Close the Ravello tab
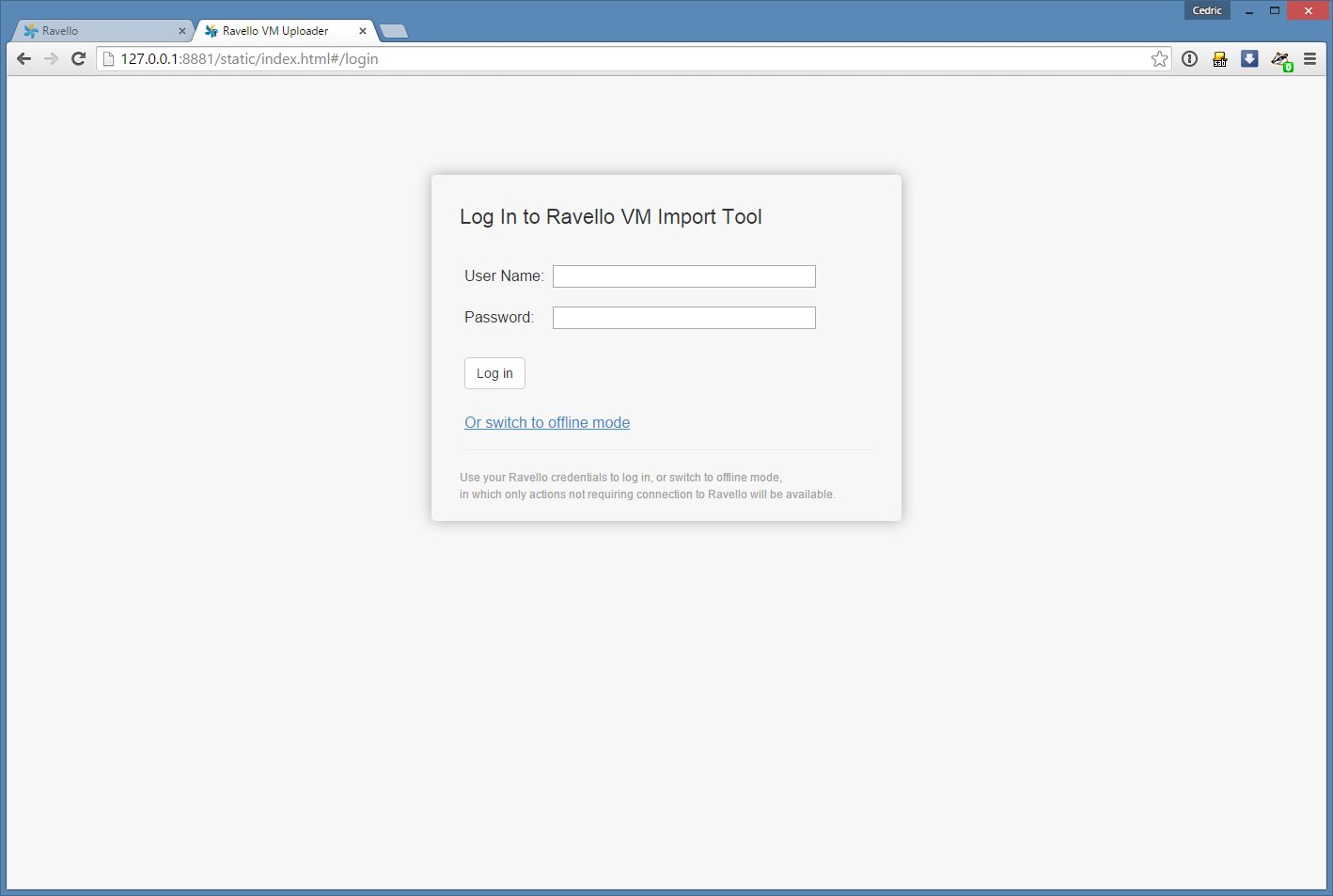The height and width of the screenshot is (896, 1333). (x=182, y=31)
